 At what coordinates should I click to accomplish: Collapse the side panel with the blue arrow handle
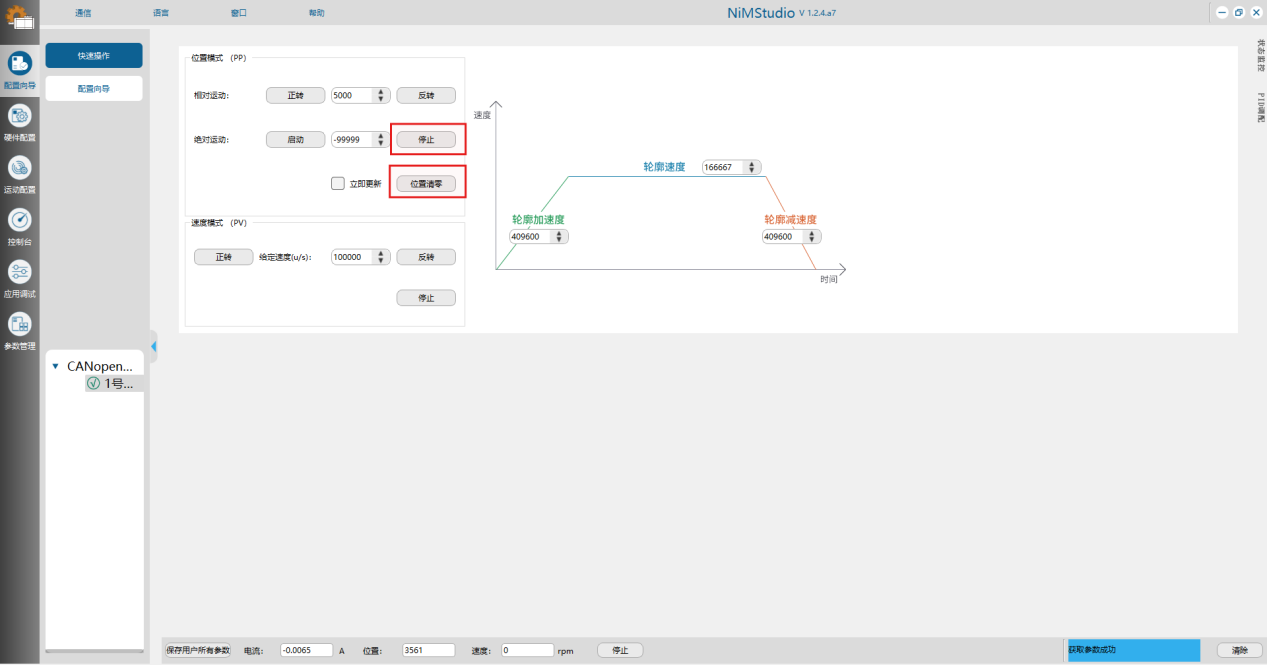click(154, 346)
